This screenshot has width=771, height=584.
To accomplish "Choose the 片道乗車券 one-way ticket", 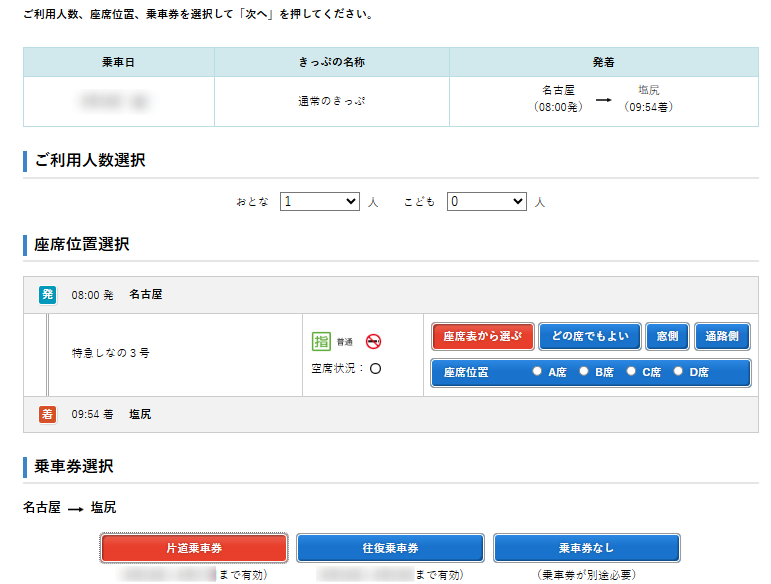I will click(x=194, y=548).
